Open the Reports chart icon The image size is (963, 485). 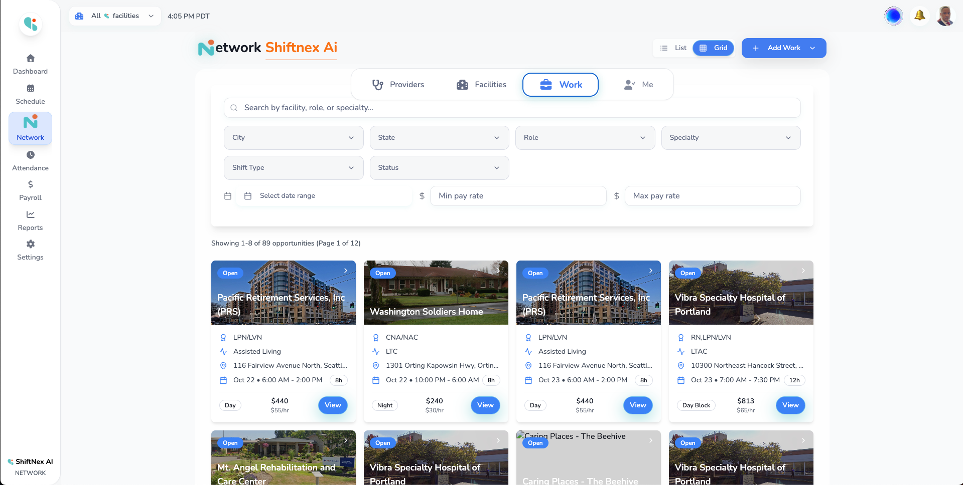point(30,214)
